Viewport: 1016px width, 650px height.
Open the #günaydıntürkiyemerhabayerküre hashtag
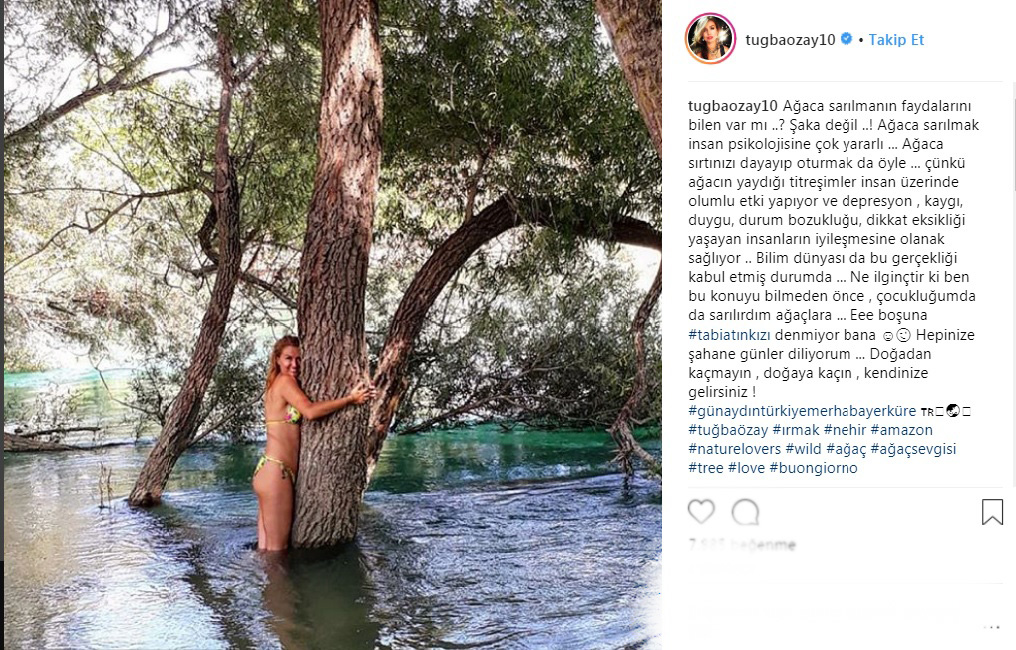[802, 411]
